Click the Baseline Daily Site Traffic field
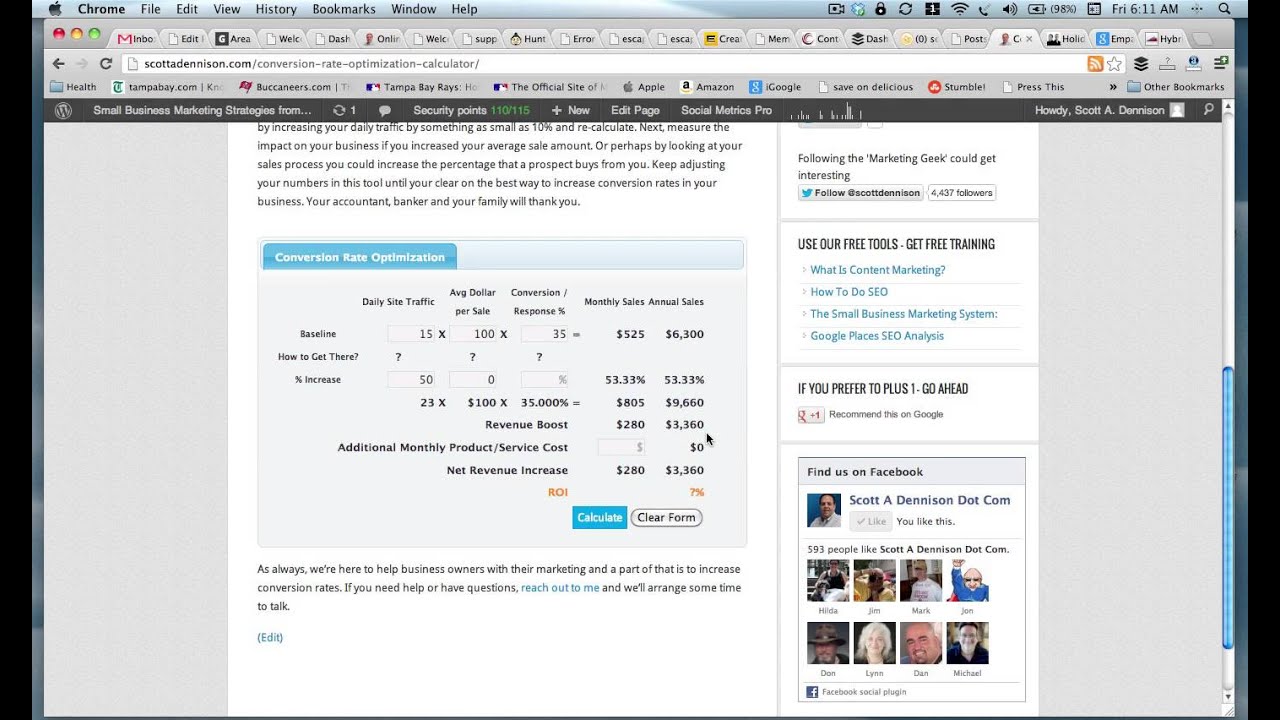Screen dimensions: 1280x720 pos(411,334)
